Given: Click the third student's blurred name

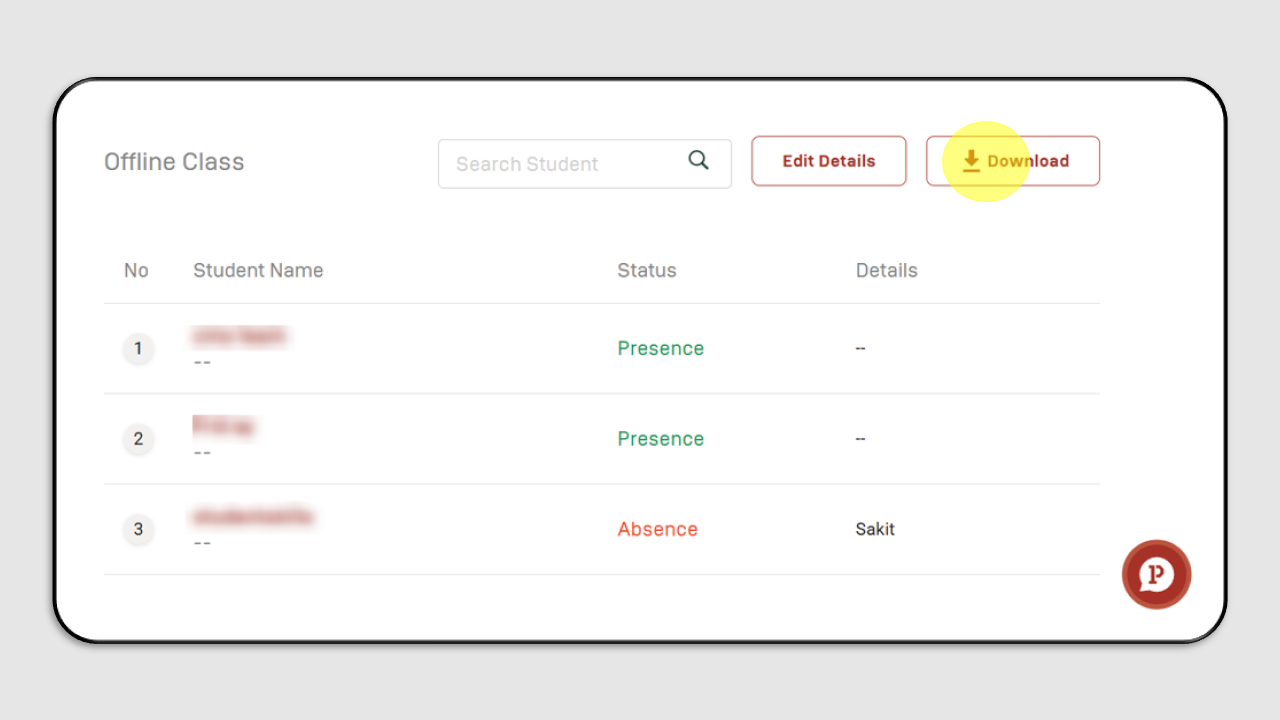Looking at the screenshot, I should tap(252, 517).
